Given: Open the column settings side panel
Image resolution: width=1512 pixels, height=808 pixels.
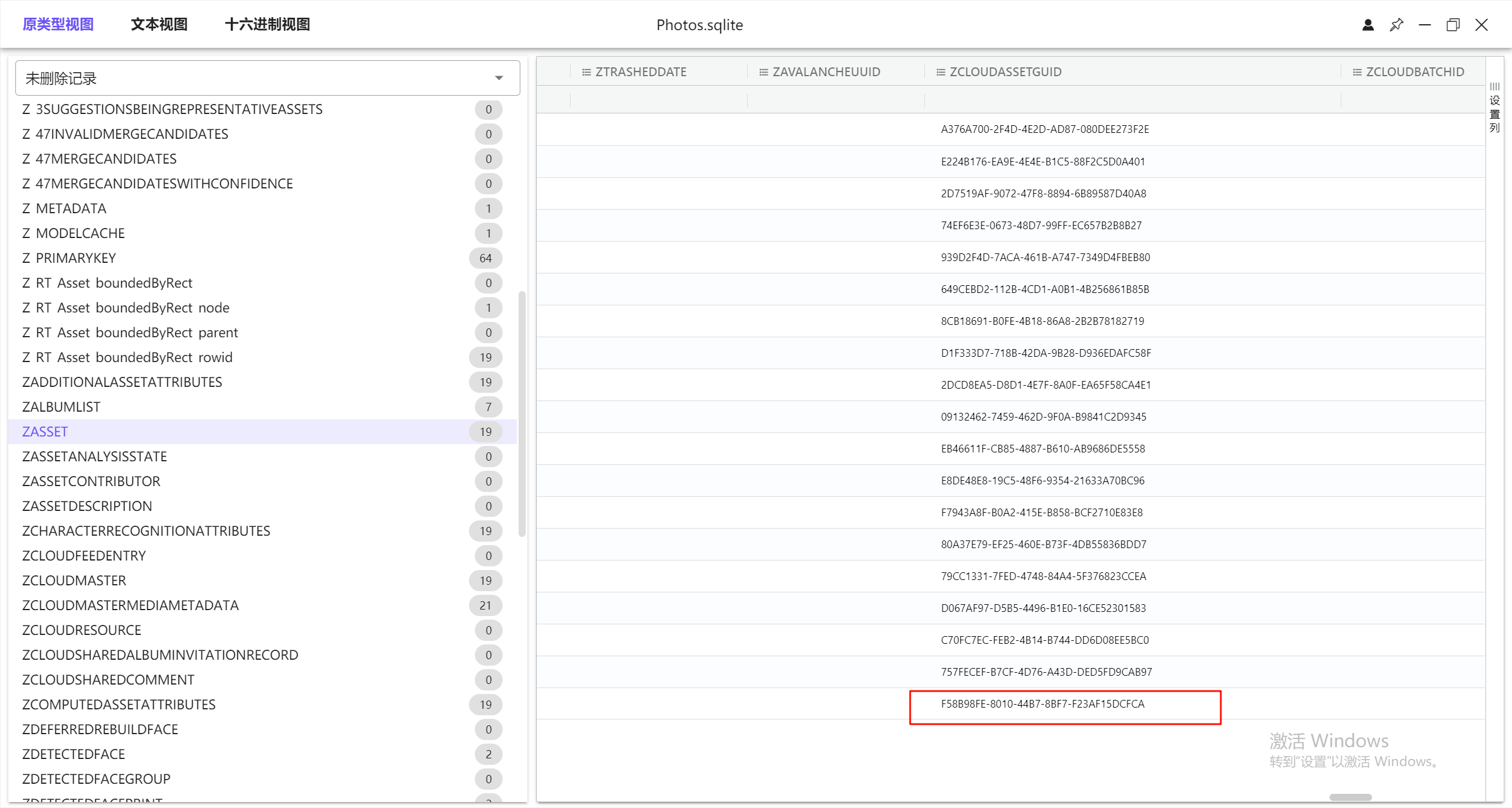Looking at the screenshot, I should point(1494,107).
